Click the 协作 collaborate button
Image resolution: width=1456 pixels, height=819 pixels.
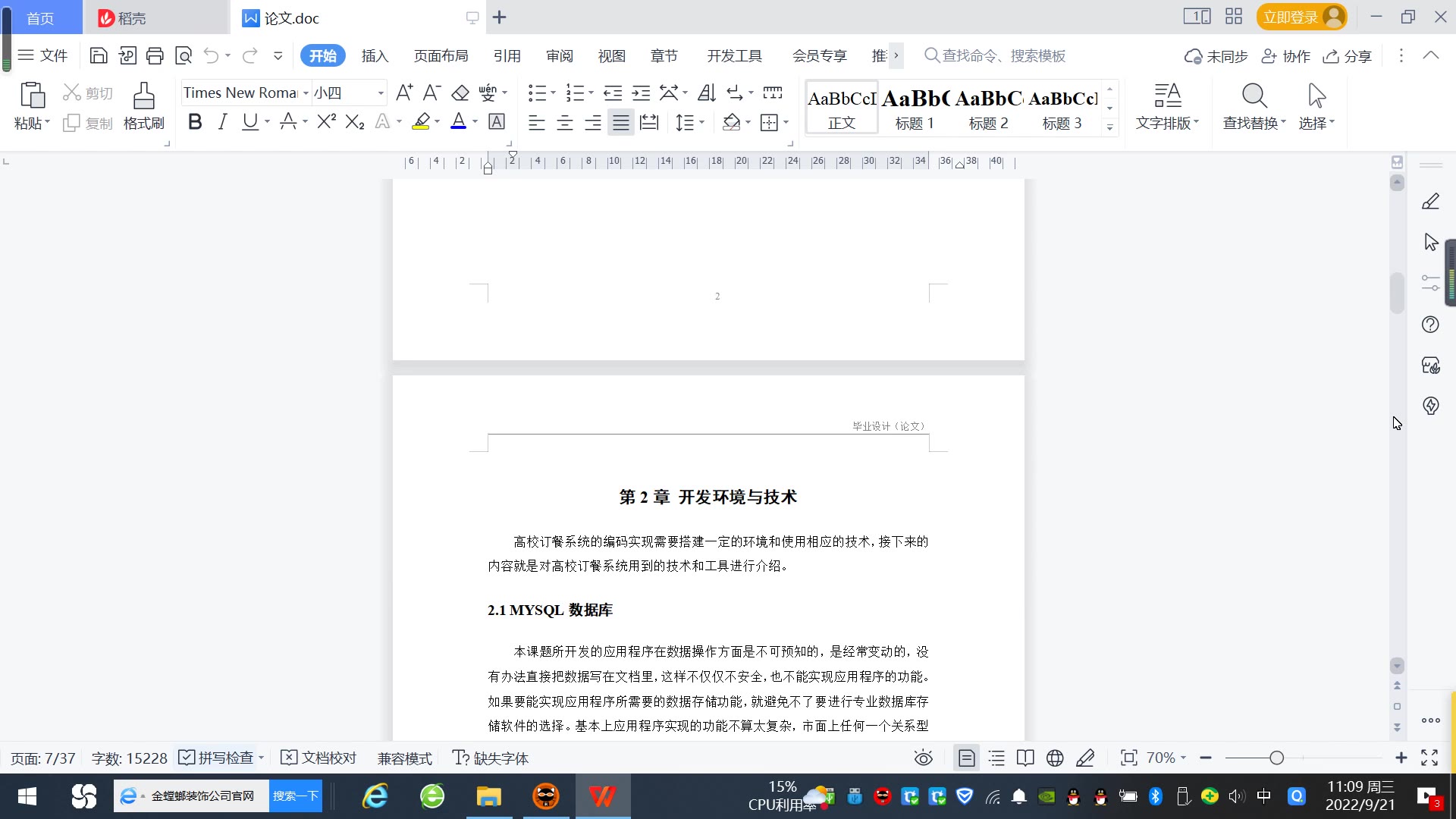[x=1286, y=56]
